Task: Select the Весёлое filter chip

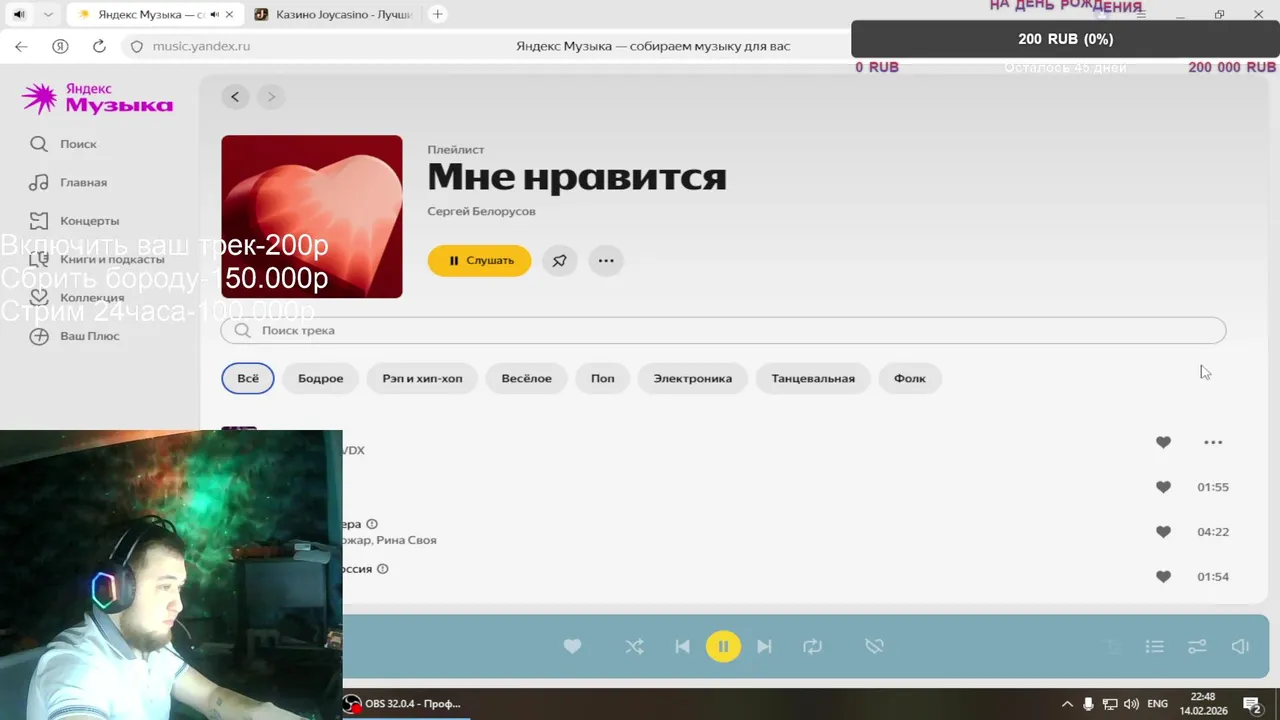Action: pos(526,378)
